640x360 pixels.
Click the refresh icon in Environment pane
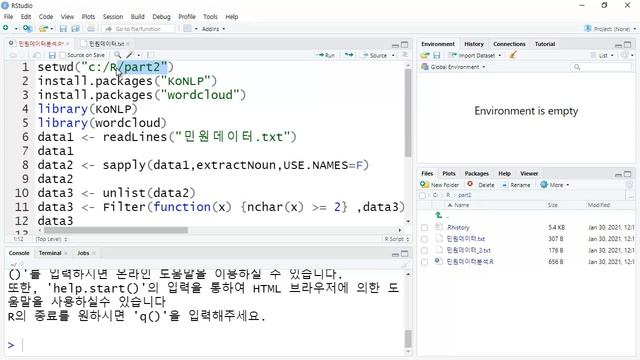pyautogui.click(x=624, y=55)
